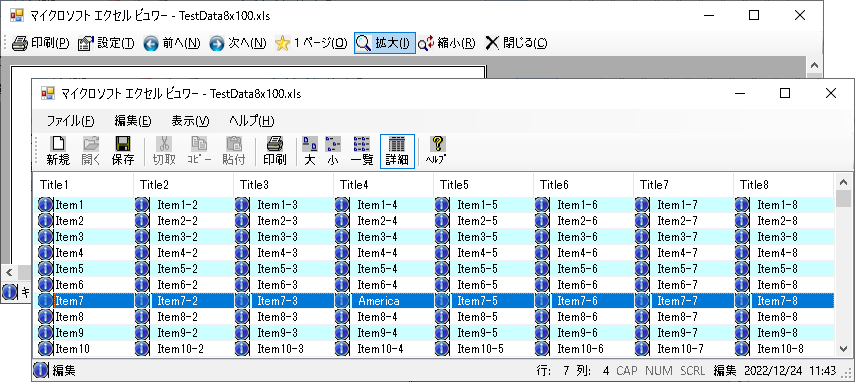Click the info icon next to Item1

[46, 205]
